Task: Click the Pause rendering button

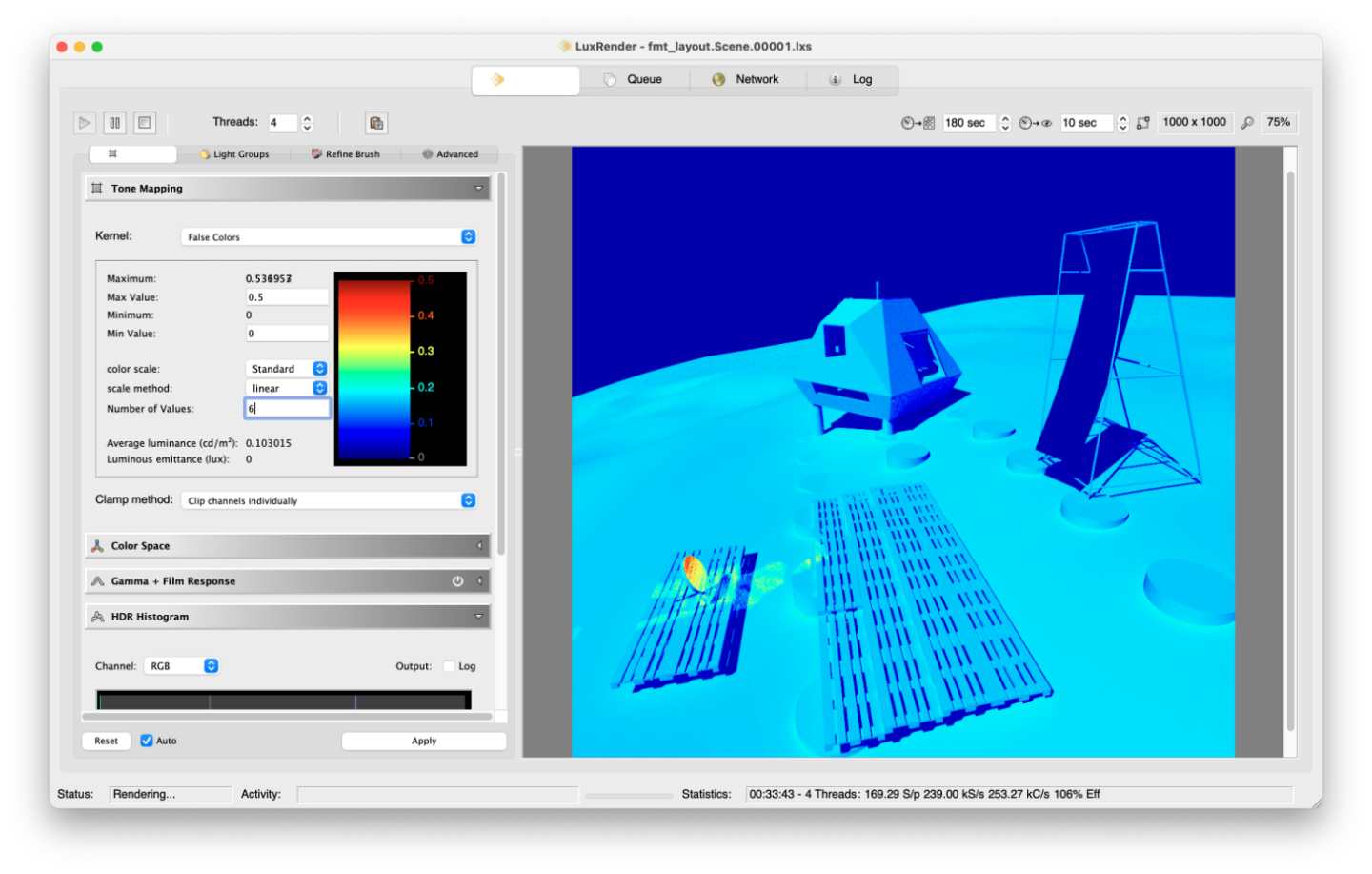Action: tap(114, 123)
